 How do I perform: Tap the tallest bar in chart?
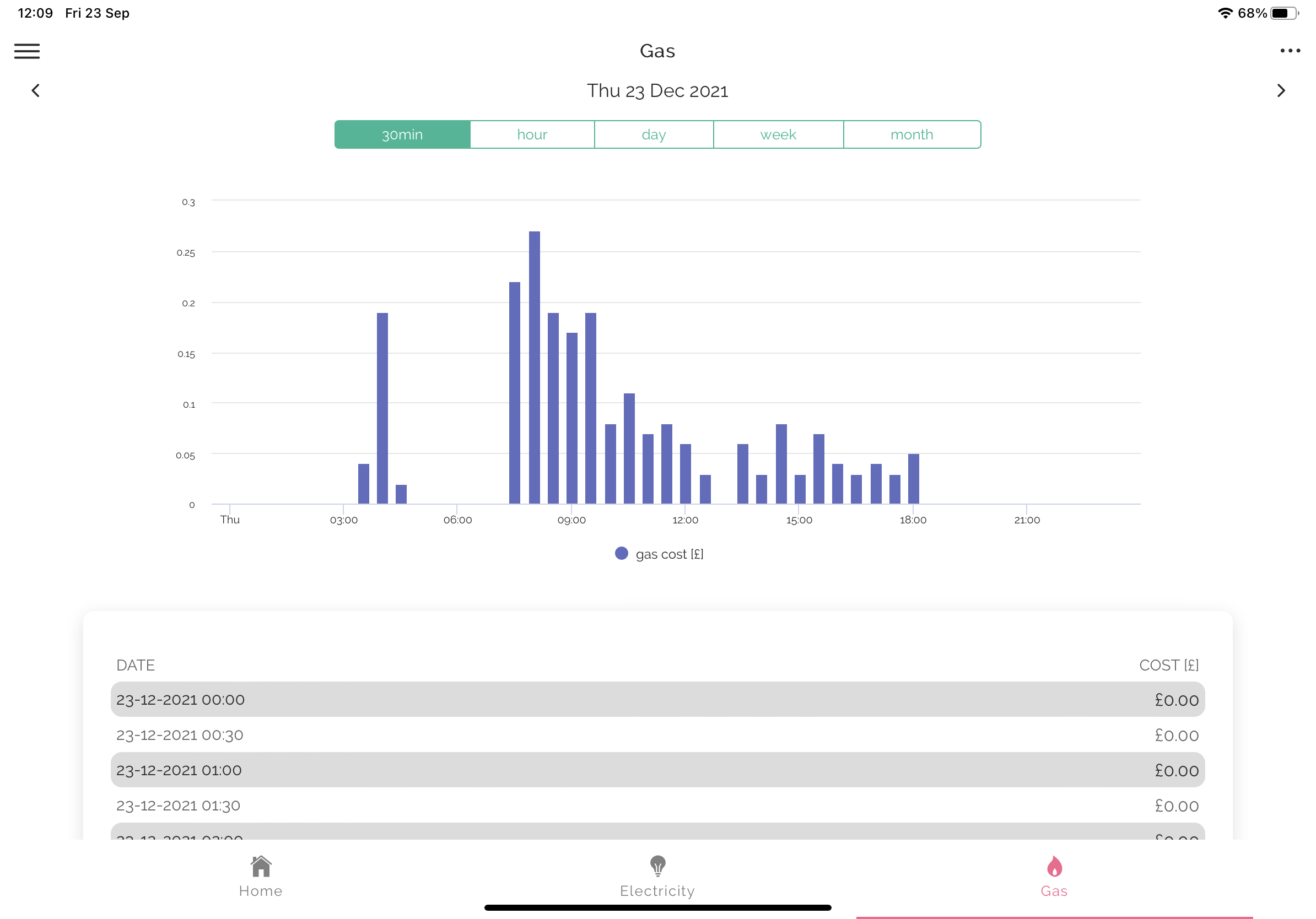(x=534, y=367)
